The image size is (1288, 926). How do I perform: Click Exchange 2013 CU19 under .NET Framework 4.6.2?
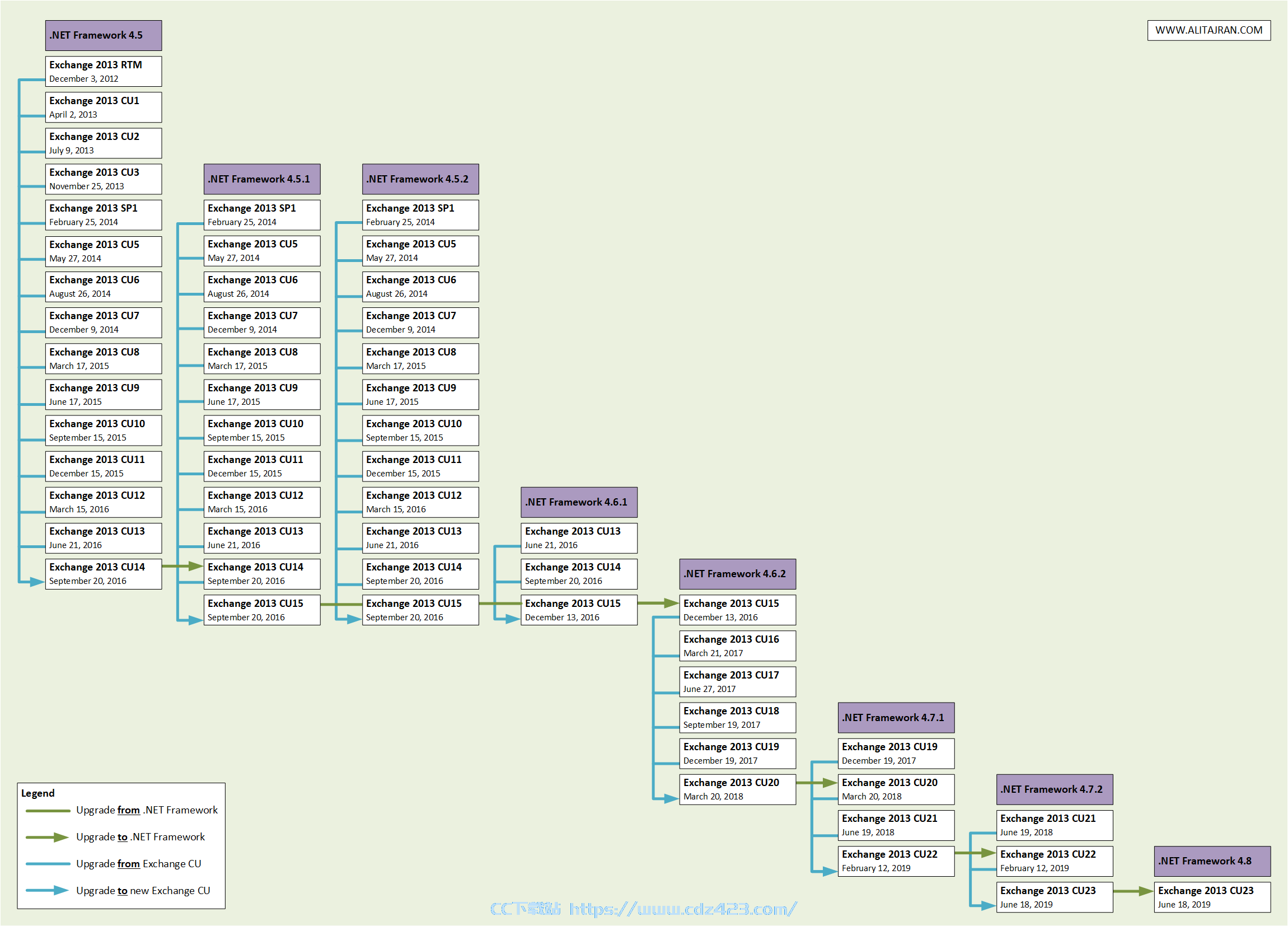737,754
